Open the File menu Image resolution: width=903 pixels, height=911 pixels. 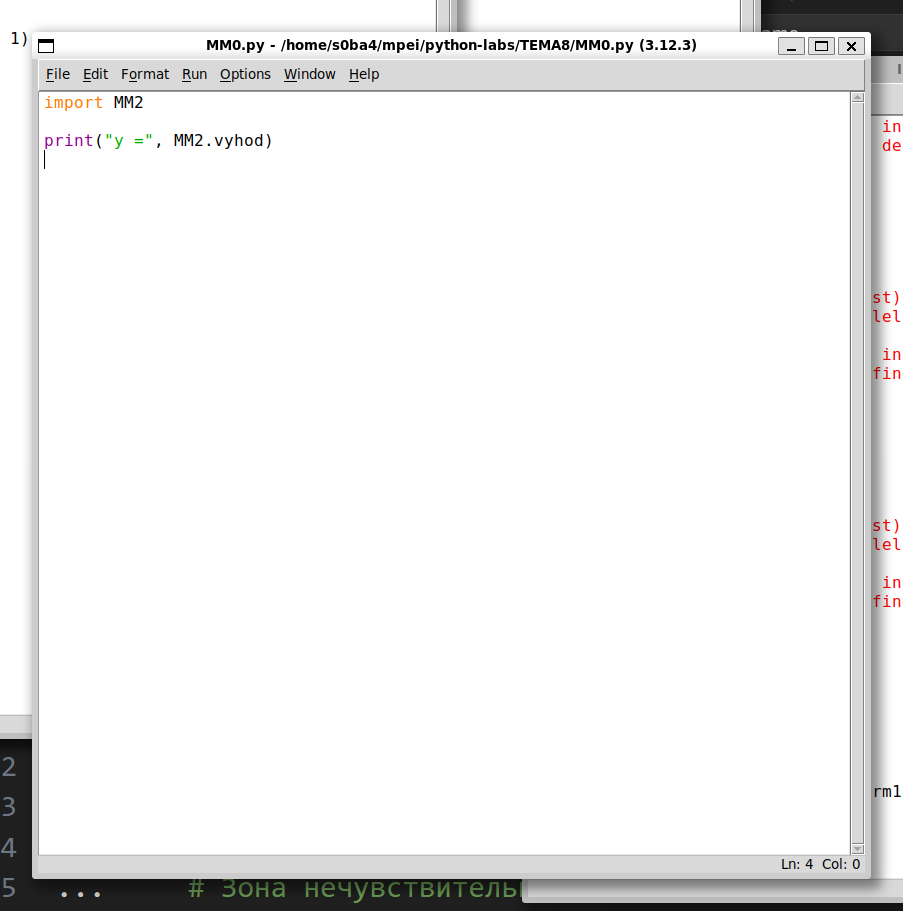click(x=58, y=74)
